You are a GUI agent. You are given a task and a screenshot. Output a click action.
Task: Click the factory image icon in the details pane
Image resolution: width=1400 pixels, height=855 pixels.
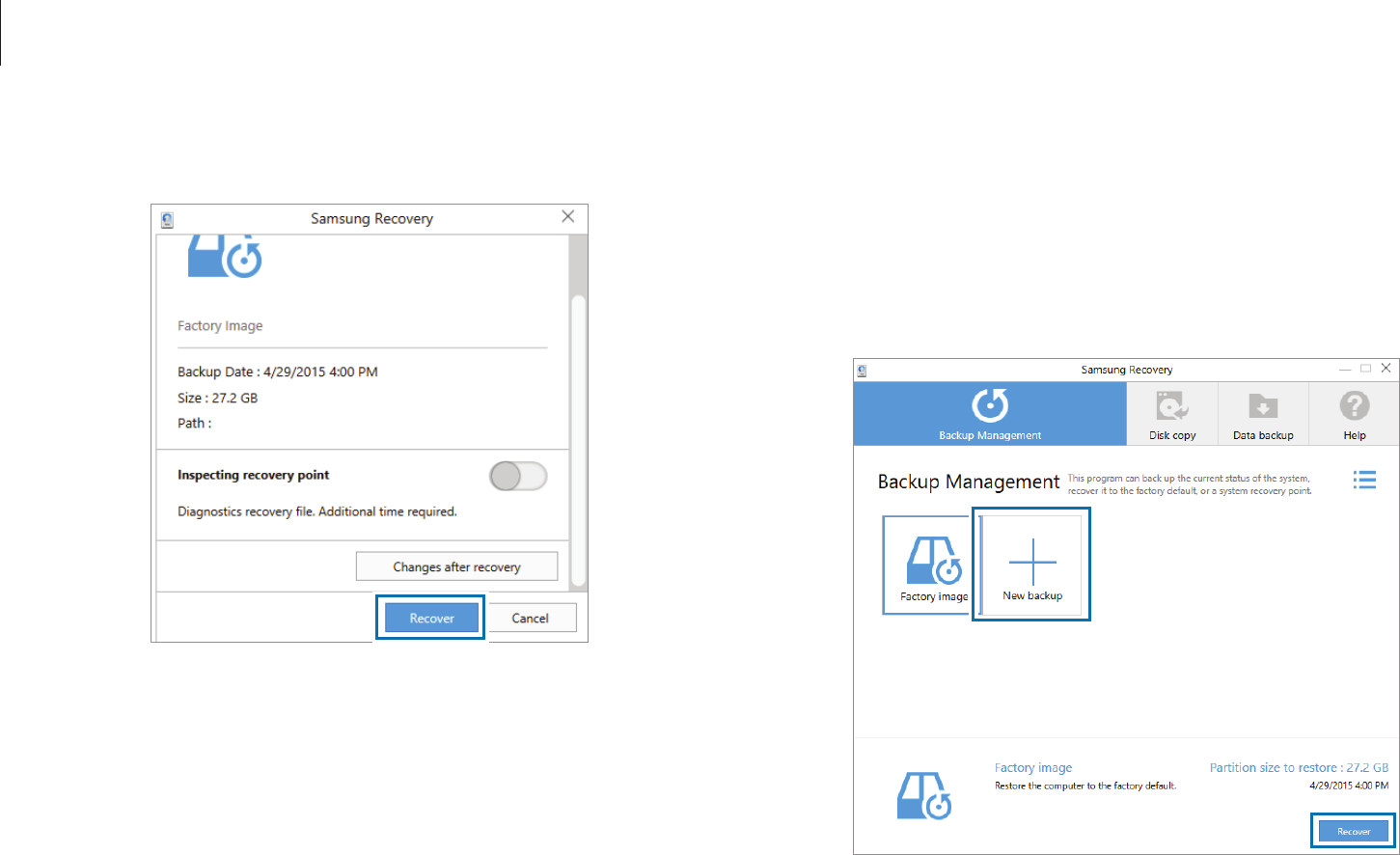[x=924, y=795]
